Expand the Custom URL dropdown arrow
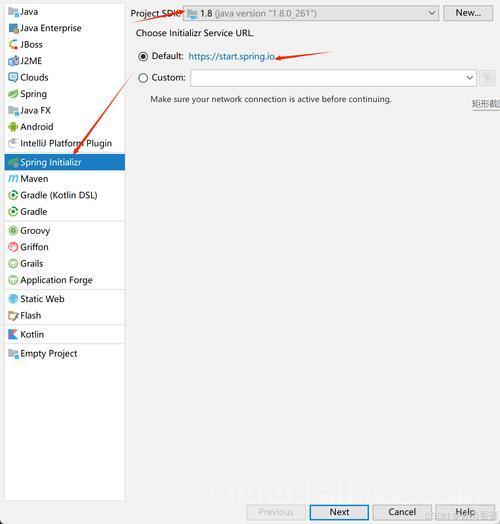This screenshot has height=524, width=500. coord(469,78)
